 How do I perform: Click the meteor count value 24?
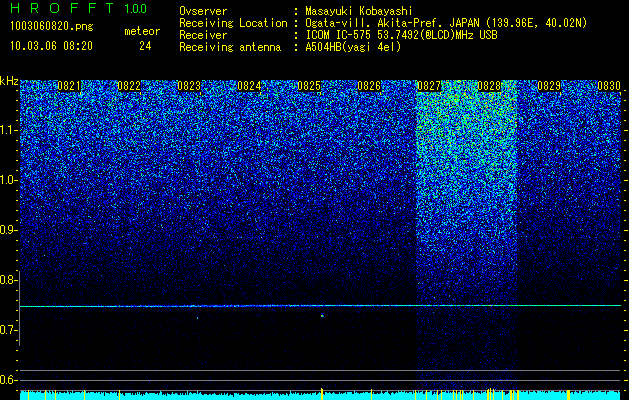[145, 46]
